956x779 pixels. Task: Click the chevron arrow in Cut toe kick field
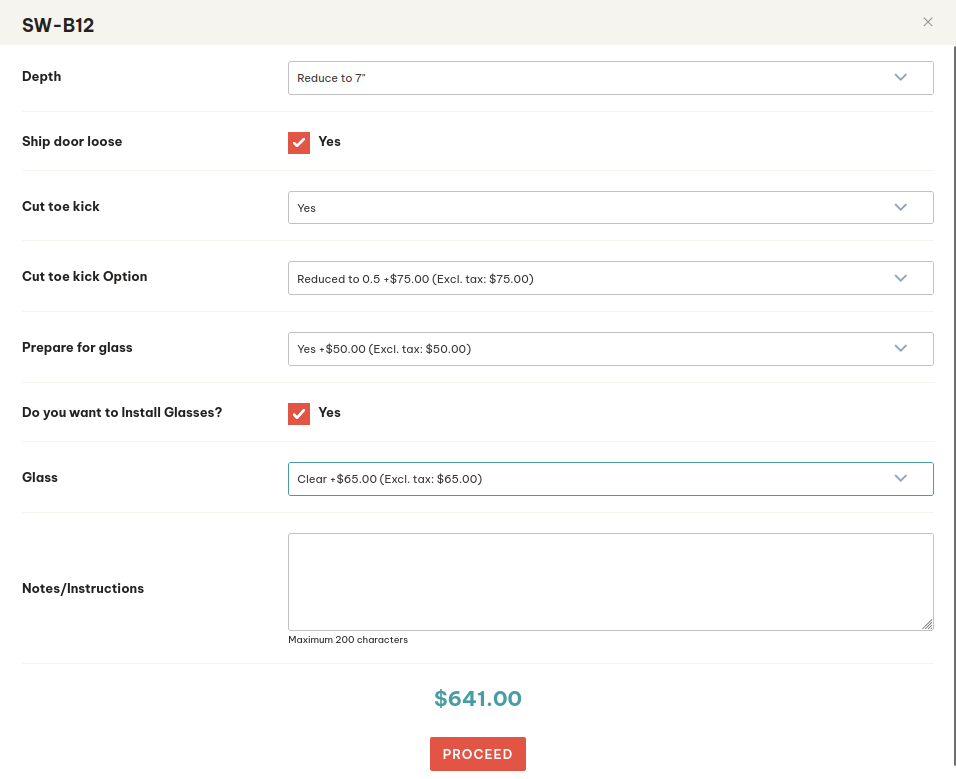900,208
